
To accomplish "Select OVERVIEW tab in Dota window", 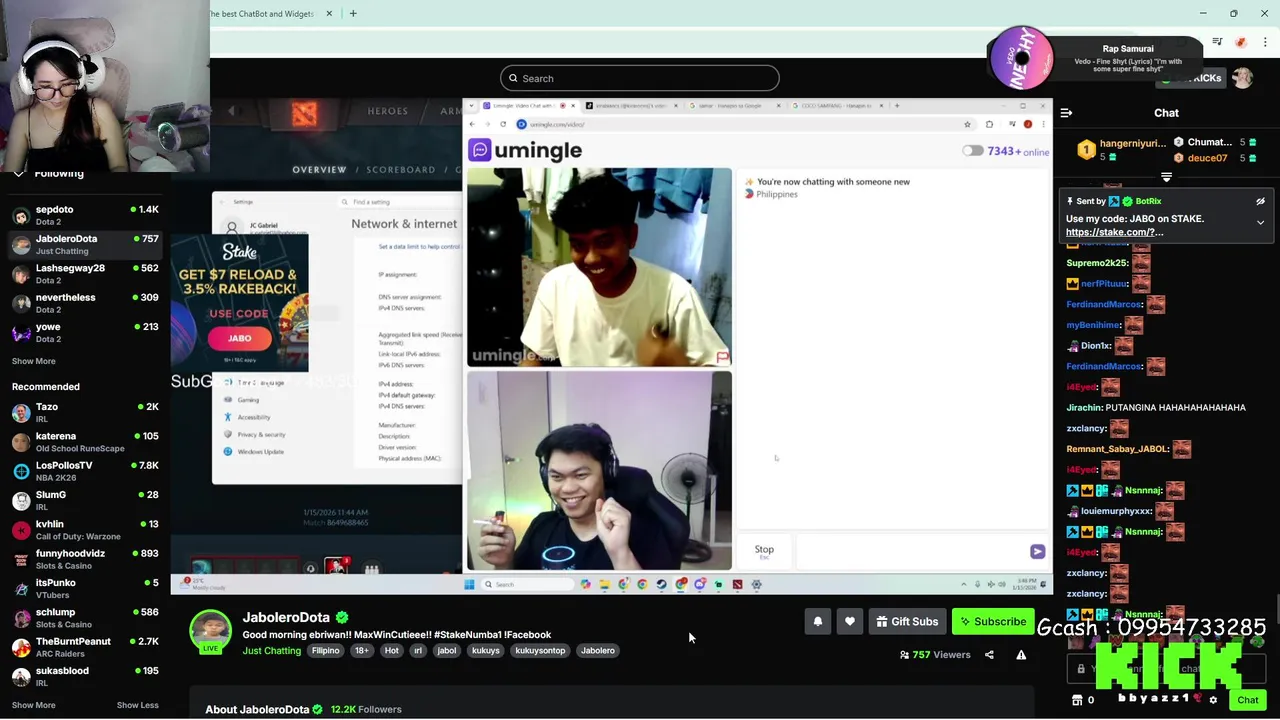I will click(319, 170).
